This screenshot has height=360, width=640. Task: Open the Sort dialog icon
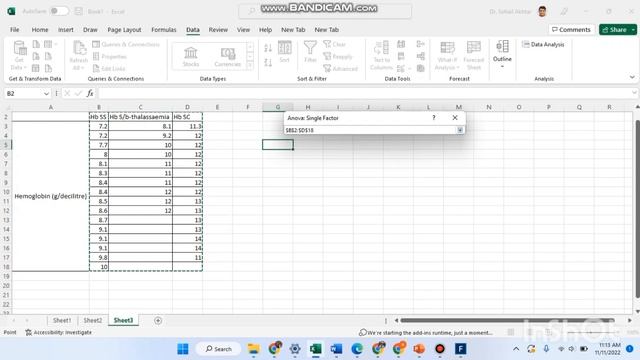[x=284, y=52]
